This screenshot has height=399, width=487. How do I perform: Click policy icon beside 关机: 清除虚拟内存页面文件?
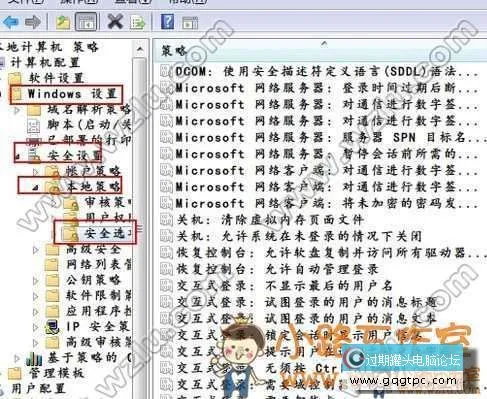pos(166,219)
